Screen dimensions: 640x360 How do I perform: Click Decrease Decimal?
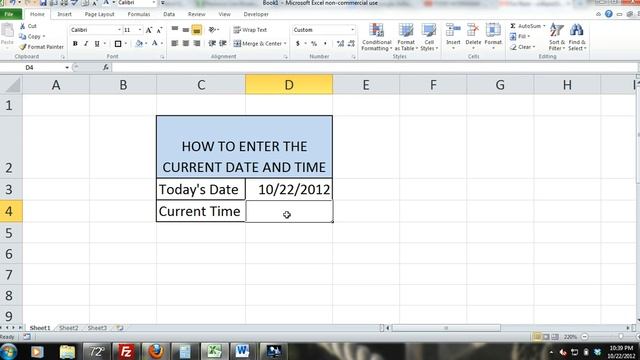click(x=351, y=43)
